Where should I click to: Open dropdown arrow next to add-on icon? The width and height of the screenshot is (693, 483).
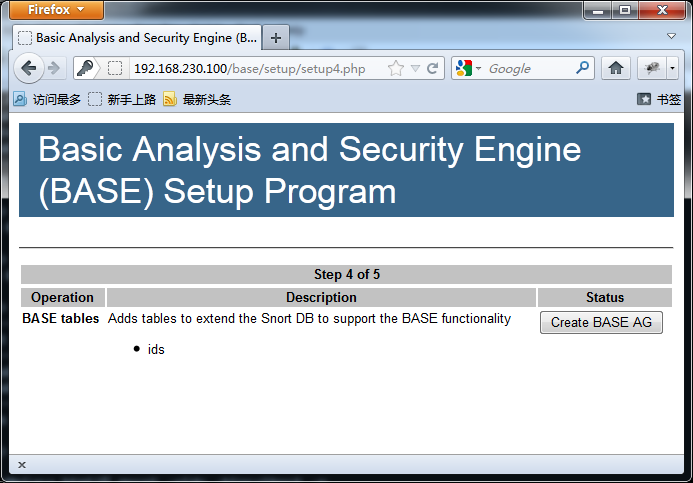point(672,68)
